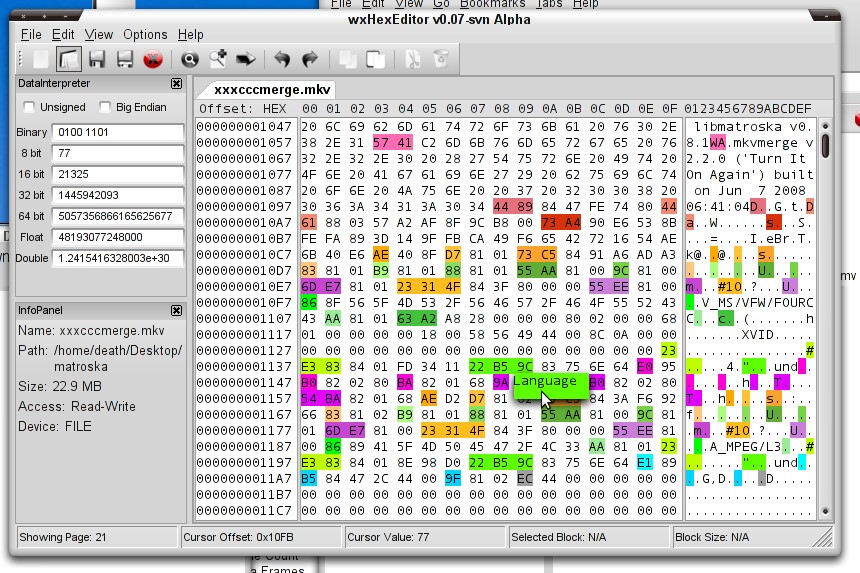Open the View menu
This screenshot has width=860, height=573.
(99, 34)
